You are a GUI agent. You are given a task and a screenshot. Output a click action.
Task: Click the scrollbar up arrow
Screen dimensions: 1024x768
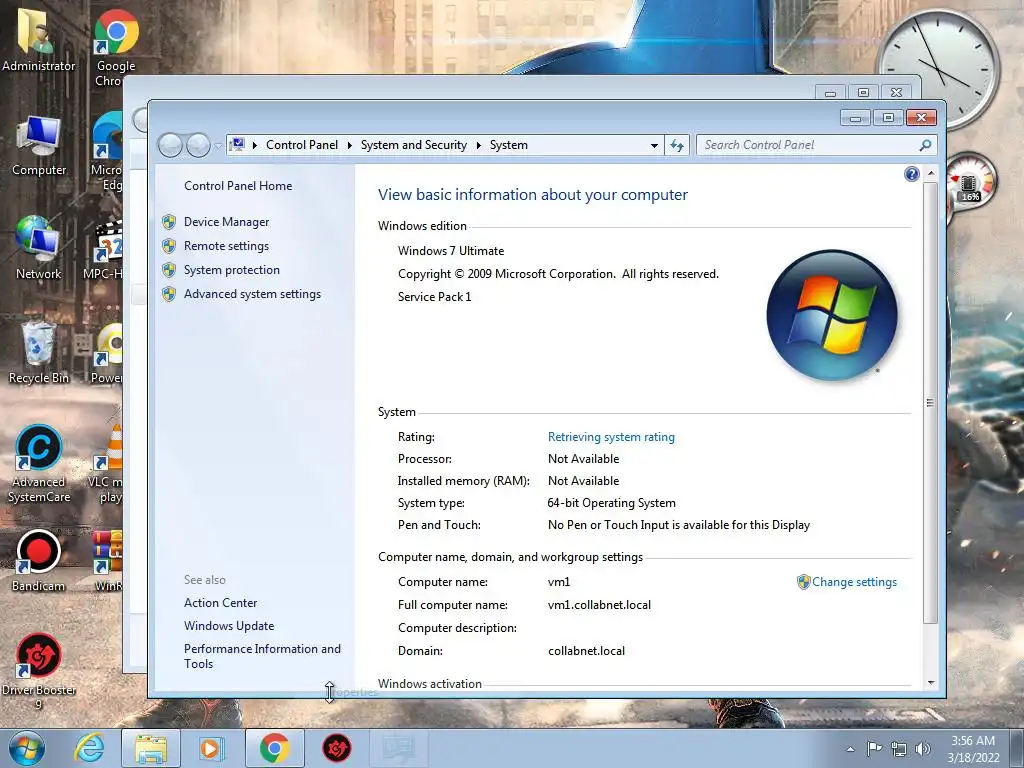click(x=931, y=173)
